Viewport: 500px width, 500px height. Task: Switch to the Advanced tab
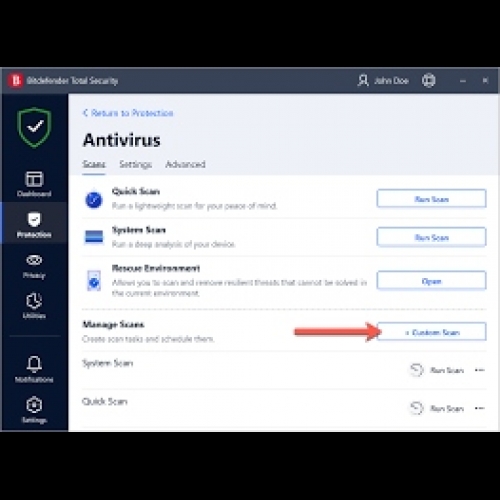(185, 164)
